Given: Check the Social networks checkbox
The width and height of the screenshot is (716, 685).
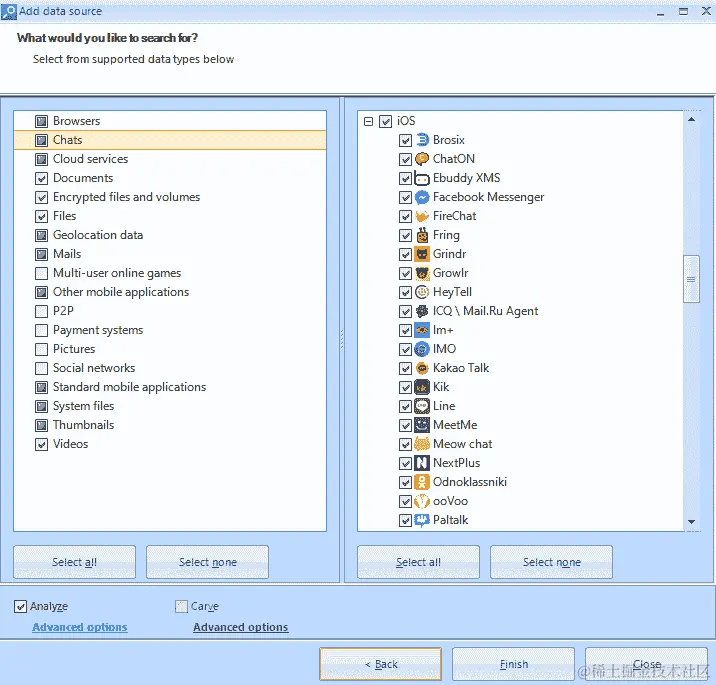Looking at the screenshot, I should point(42,368).
